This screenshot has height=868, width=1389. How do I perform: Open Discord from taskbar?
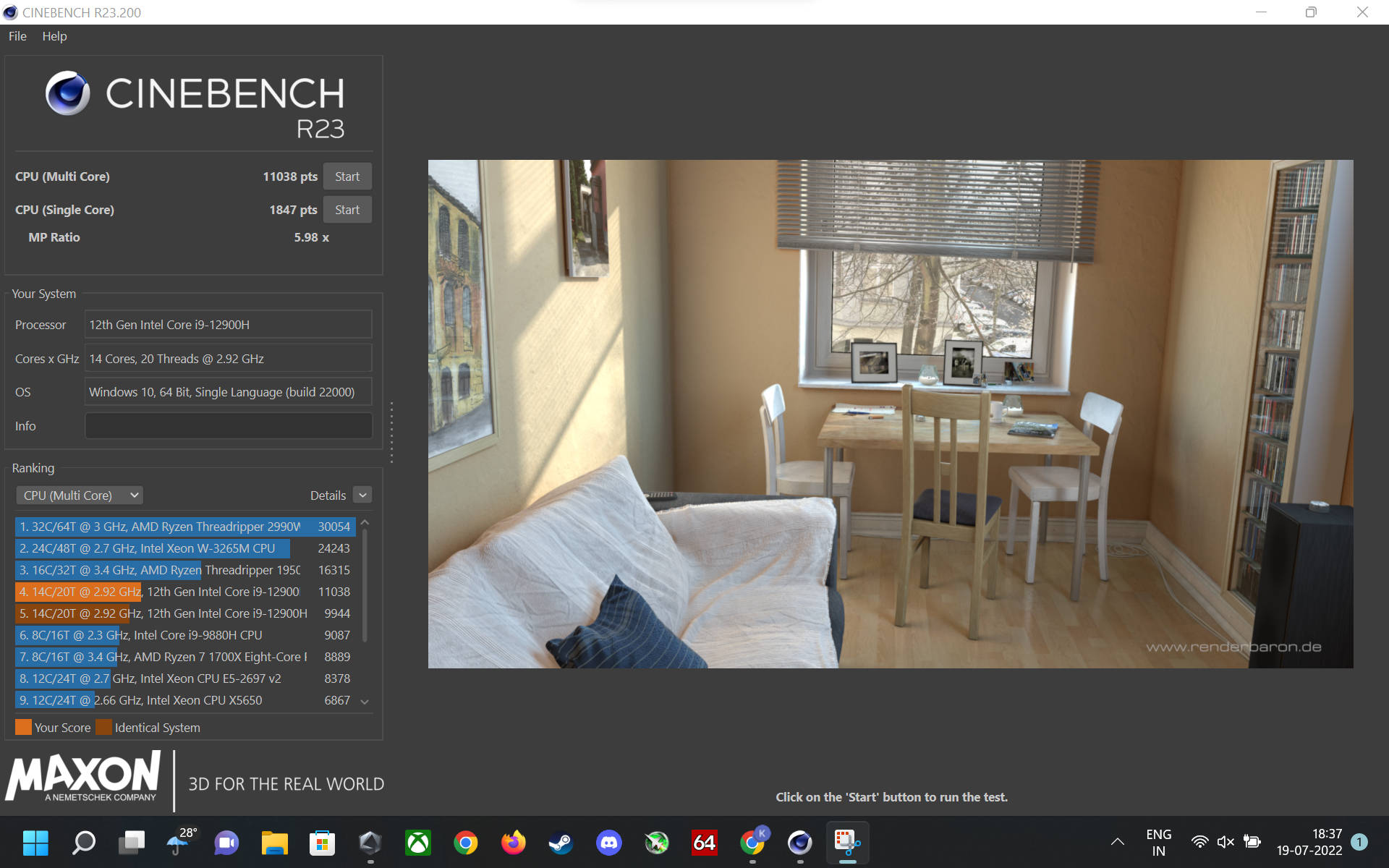(608, 843)
